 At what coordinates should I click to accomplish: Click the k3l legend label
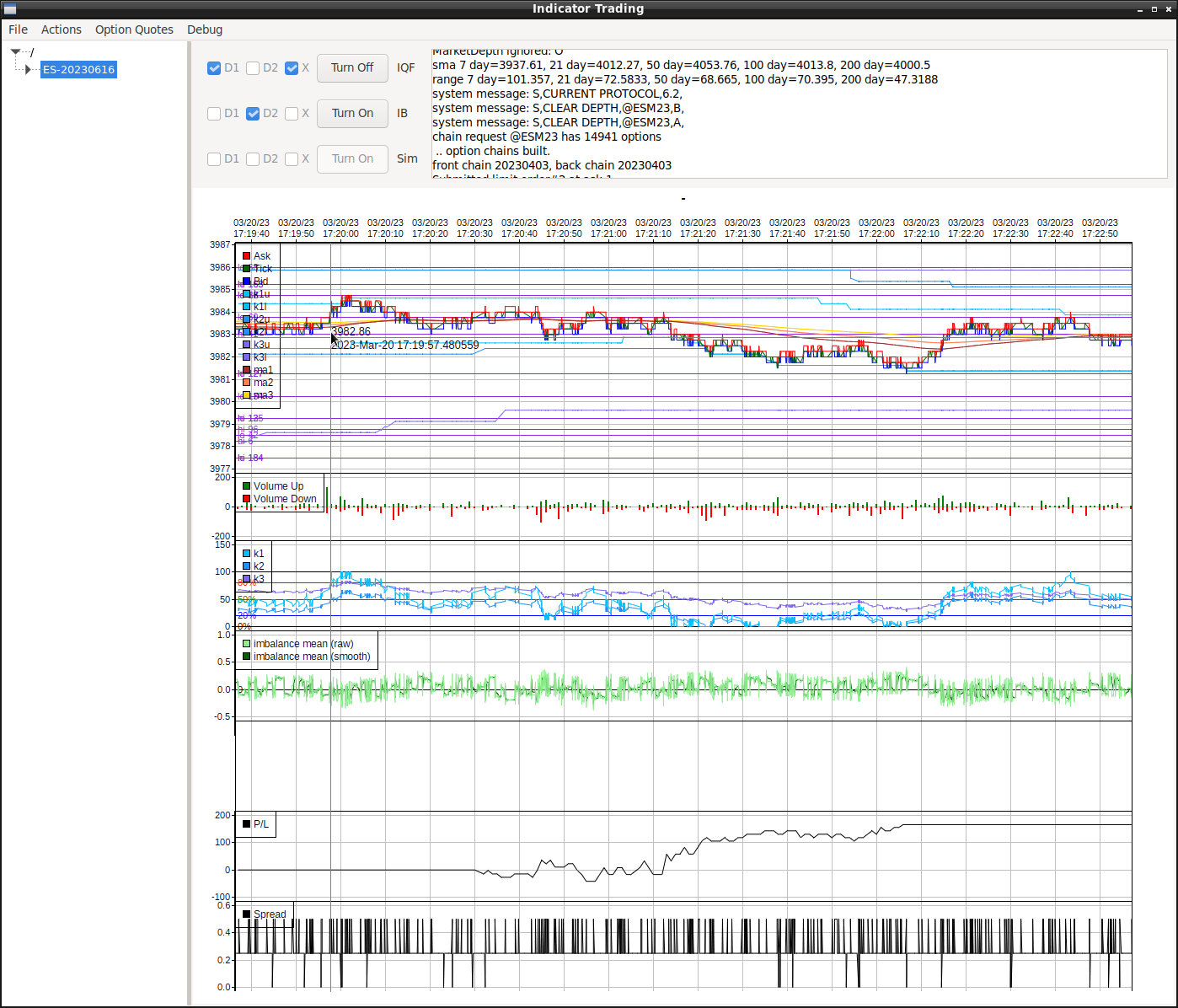(260, 357)
